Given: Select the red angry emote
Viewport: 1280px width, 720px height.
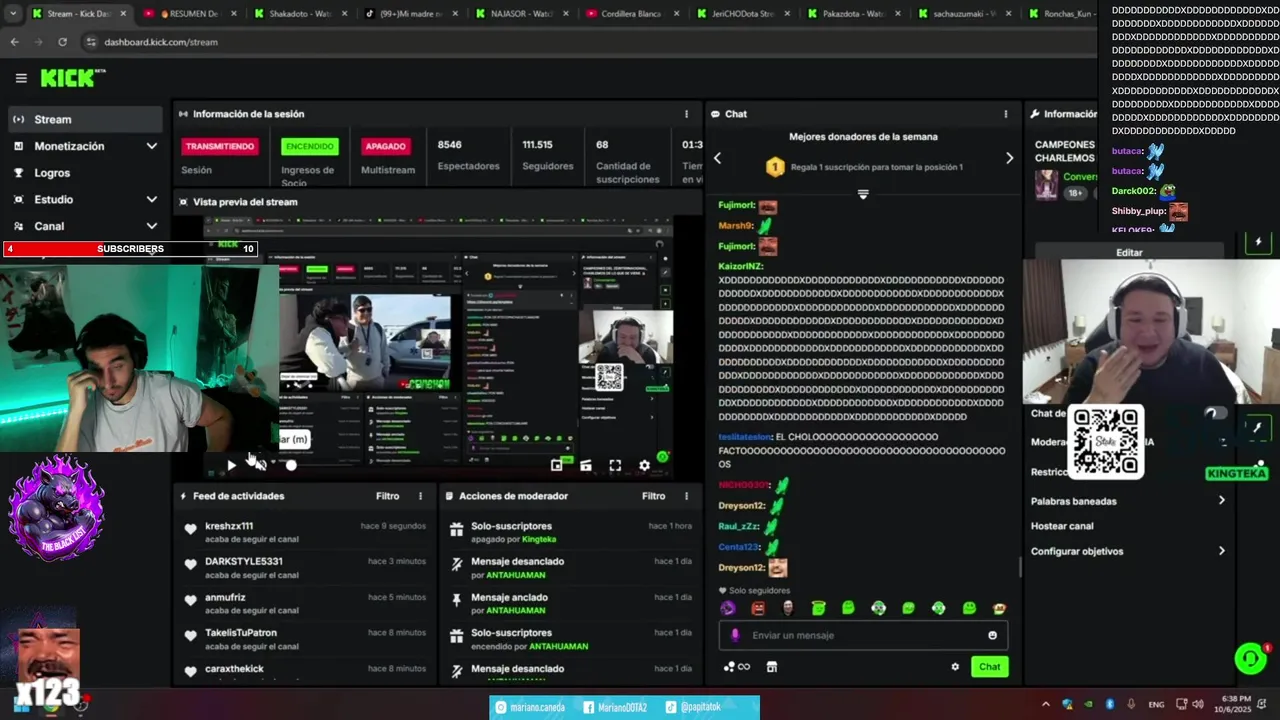Looking at the screenshot, I should (758, 608).
